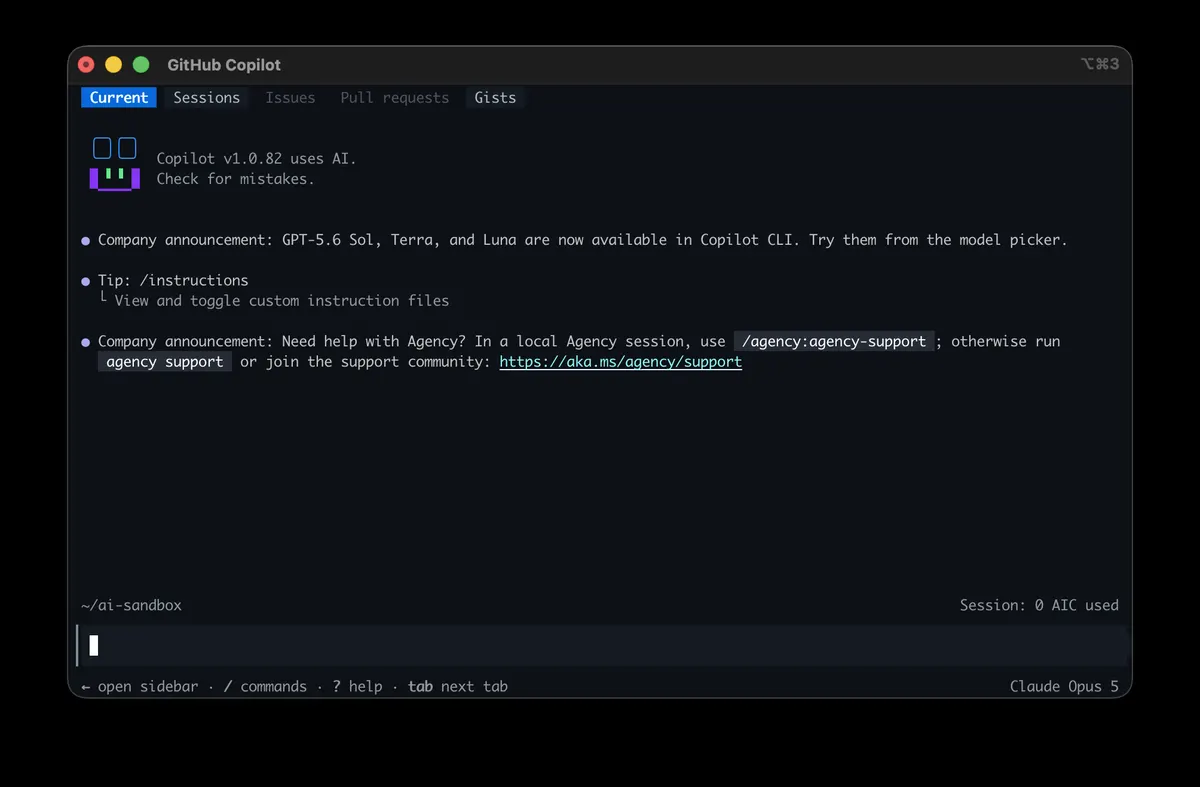Minimize the window with yellow button
Viewport: 1200px width, 787px height.
114,65
